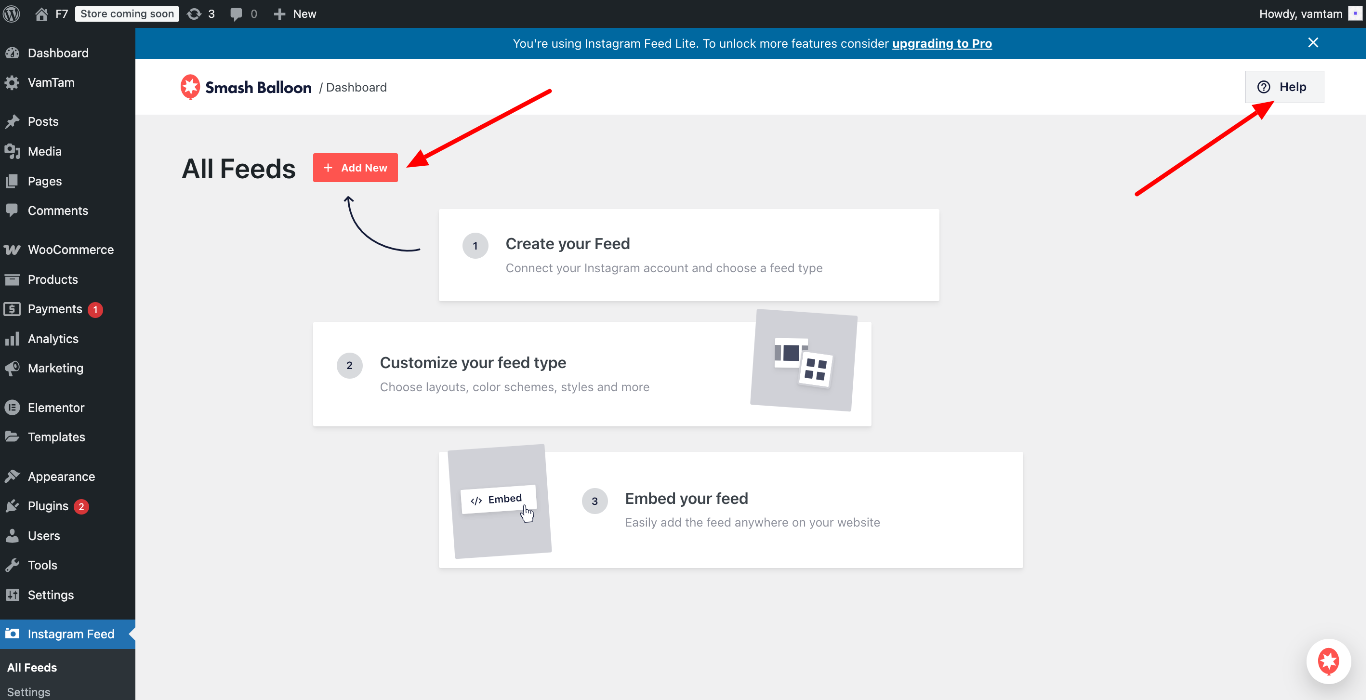Click the Dashboard gauge icon in sidebar
This screenshot has width=1366, height=700.
click(12, 53)
